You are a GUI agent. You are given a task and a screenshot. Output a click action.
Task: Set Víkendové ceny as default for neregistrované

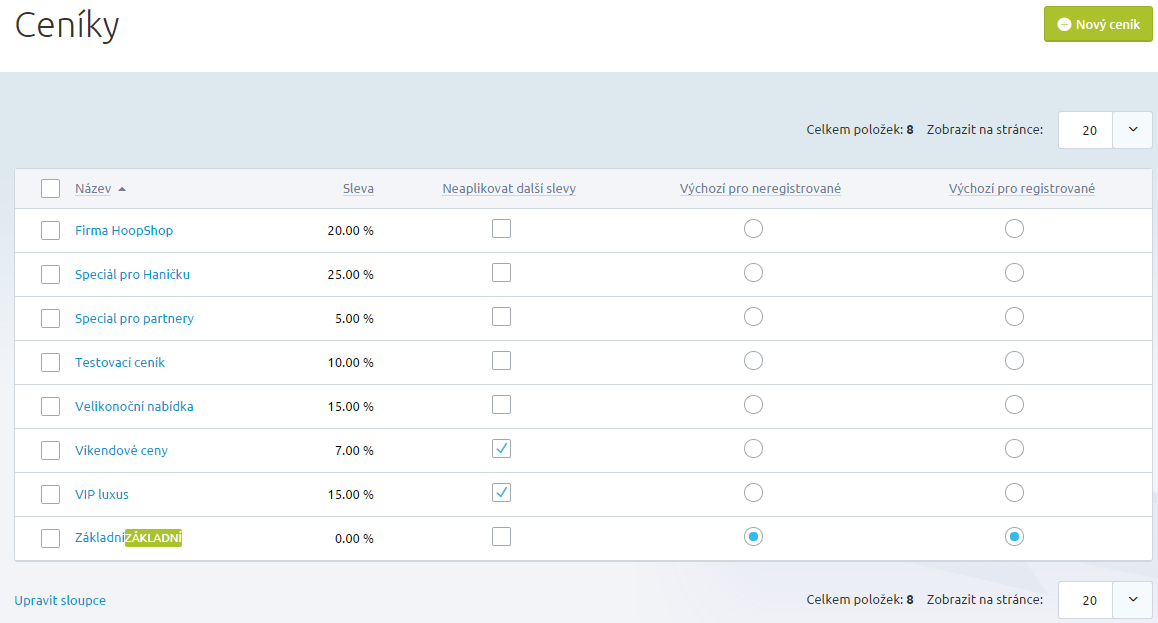pyautogui.click(x=753, y=448)
